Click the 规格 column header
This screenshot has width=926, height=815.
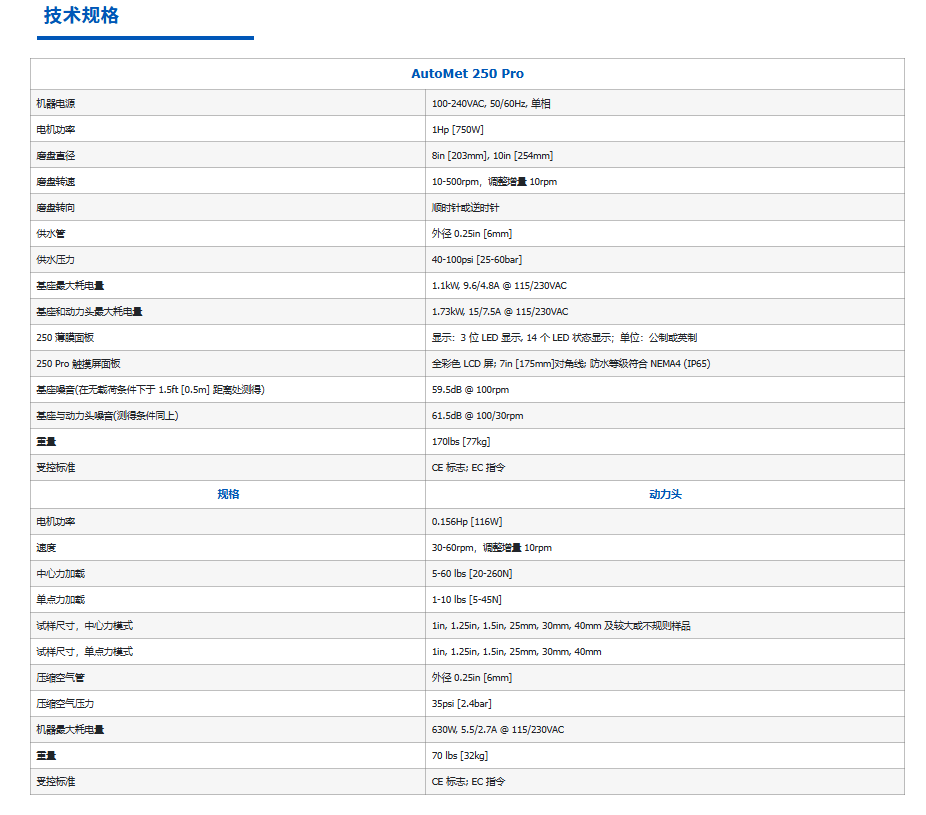[x=228, y=494]
